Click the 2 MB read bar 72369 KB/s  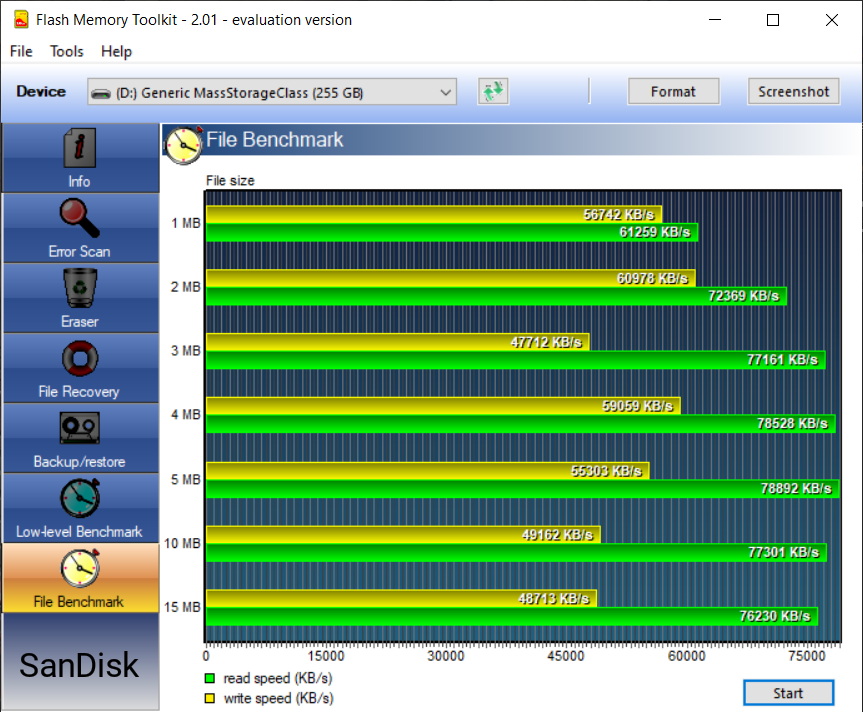click(x=496, y=296)
